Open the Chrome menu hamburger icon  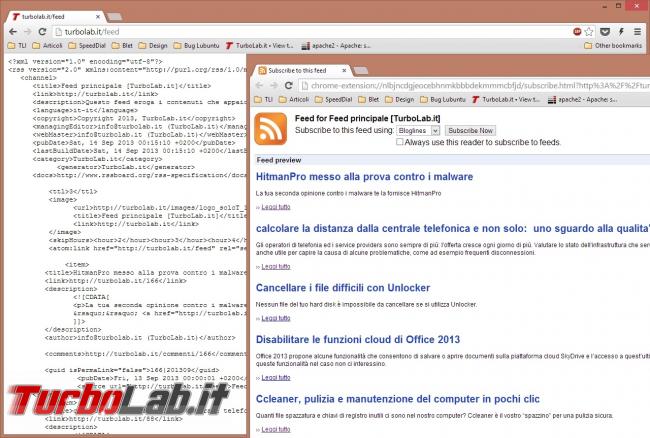coord(638,31)
